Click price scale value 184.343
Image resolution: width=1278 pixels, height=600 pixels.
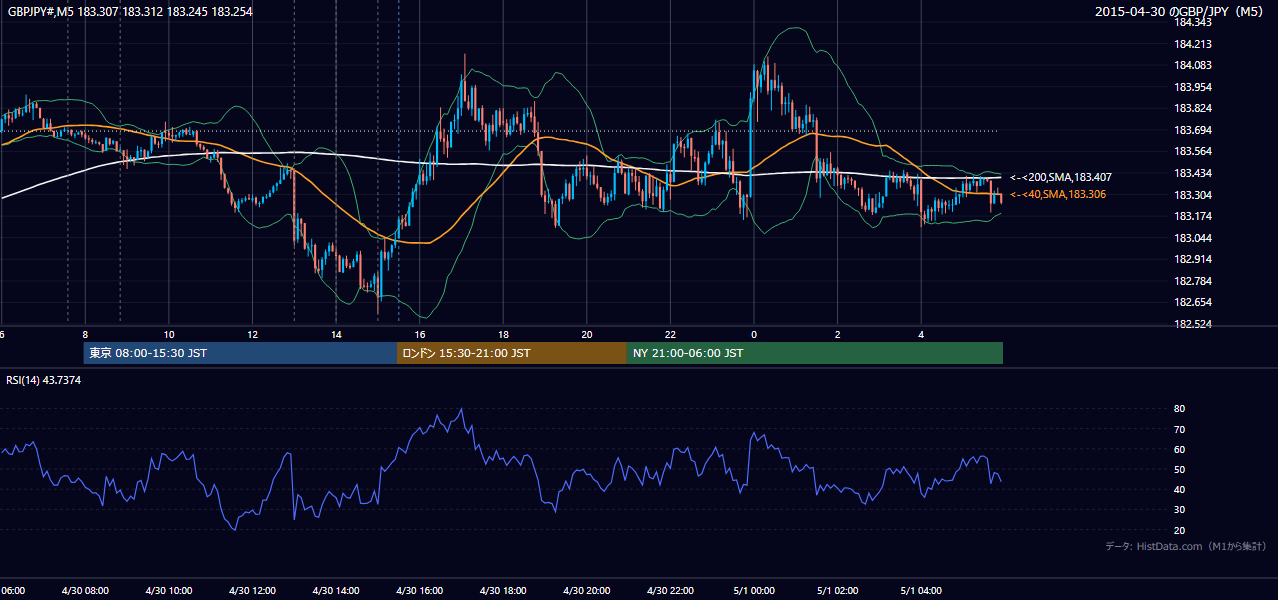pyautogui.click(x=1192, y=22)
